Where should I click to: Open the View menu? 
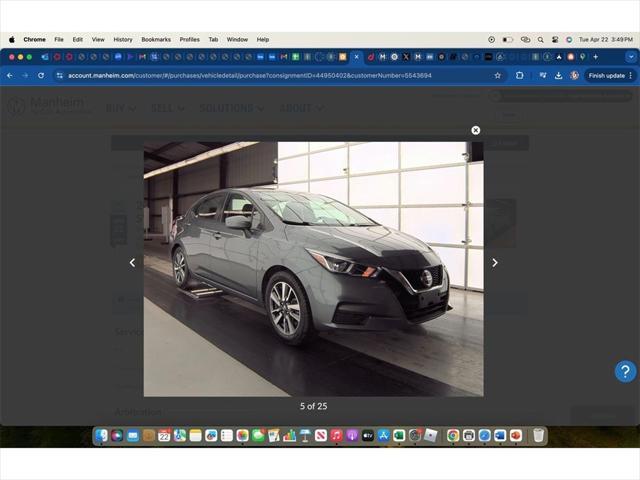pos(98,40)
